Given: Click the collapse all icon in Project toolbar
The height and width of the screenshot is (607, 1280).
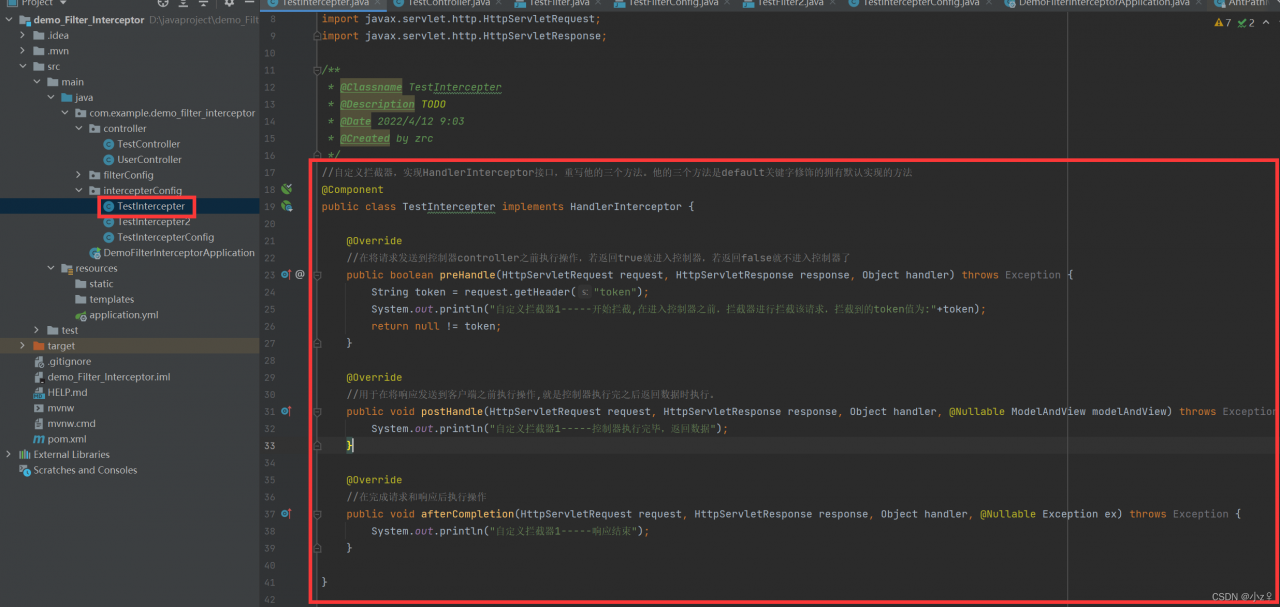Looking at the screenshot, I should (x=203, y=3).
